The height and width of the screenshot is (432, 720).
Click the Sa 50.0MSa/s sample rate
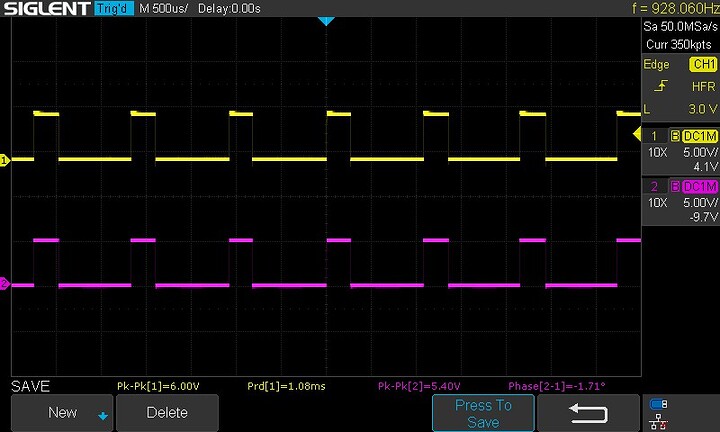pyautogui.click(x=680, y=27)
